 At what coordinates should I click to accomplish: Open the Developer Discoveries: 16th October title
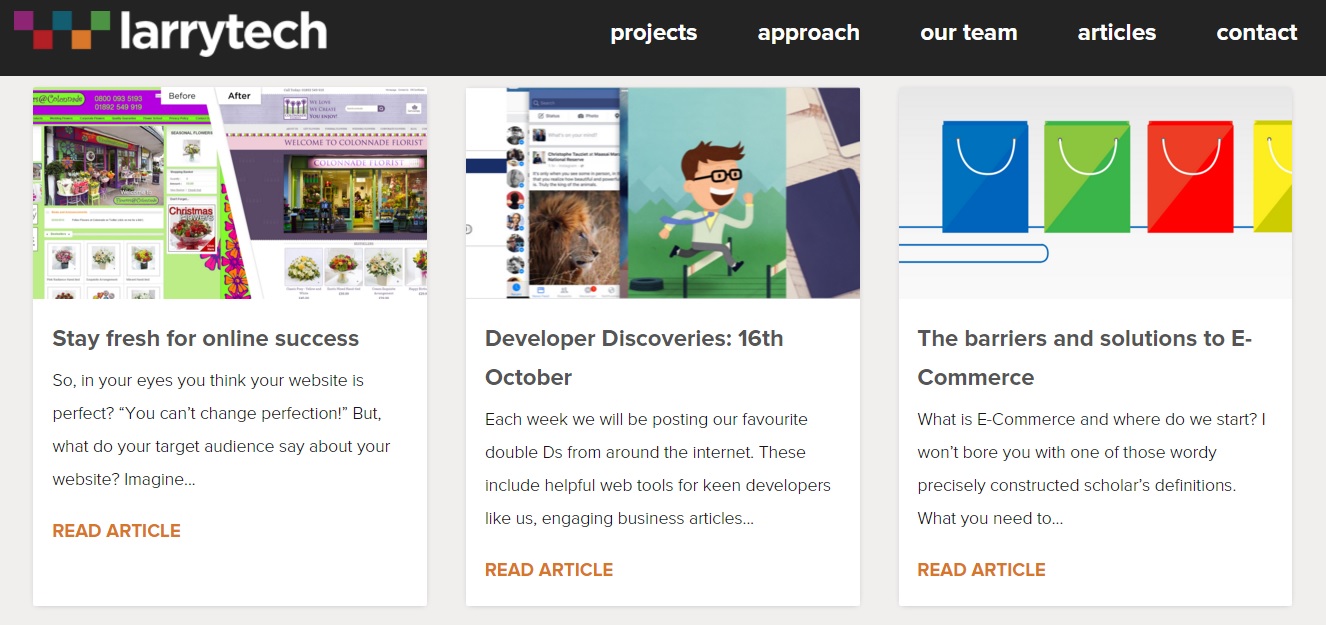pos(634,358)
